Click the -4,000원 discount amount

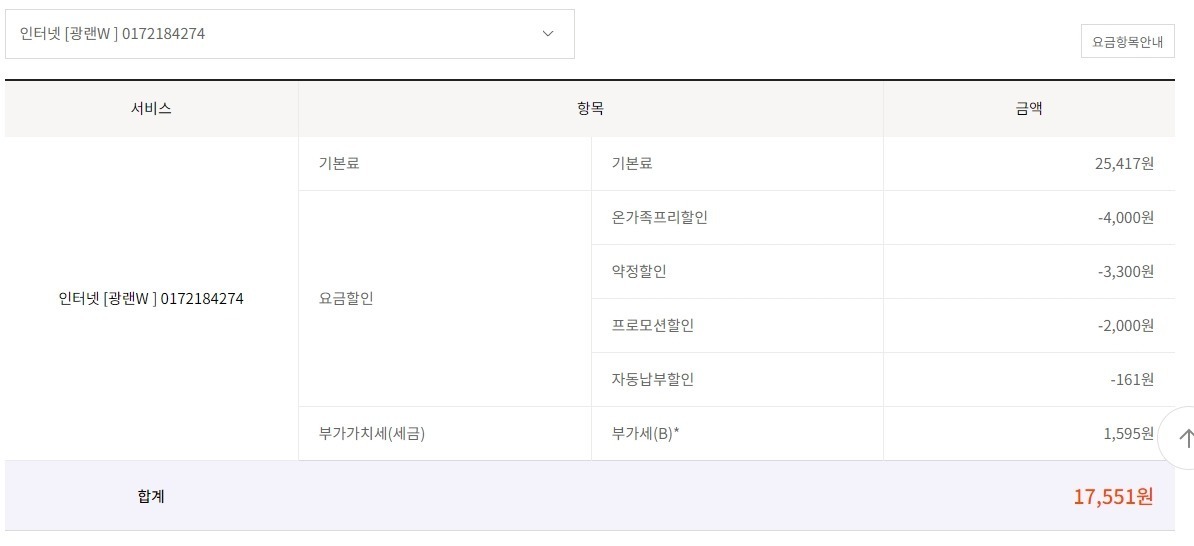point(1125,217)
